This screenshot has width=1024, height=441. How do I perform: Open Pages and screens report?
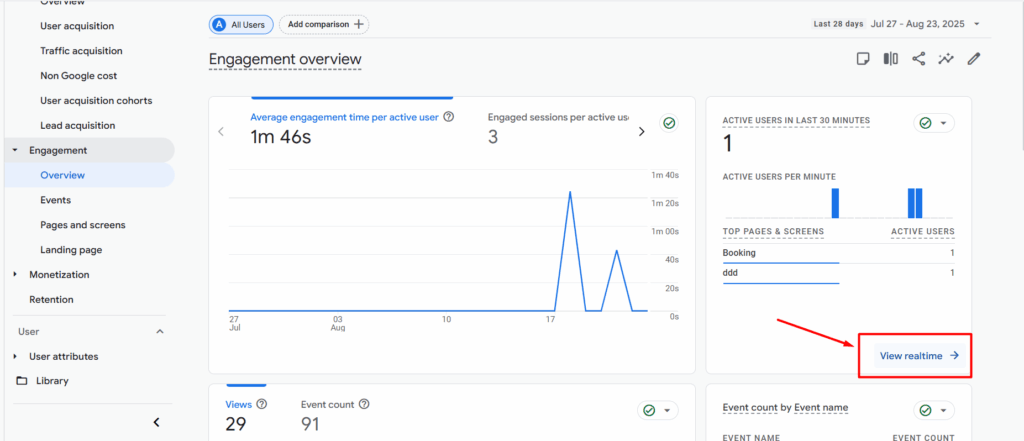[82, 225]
